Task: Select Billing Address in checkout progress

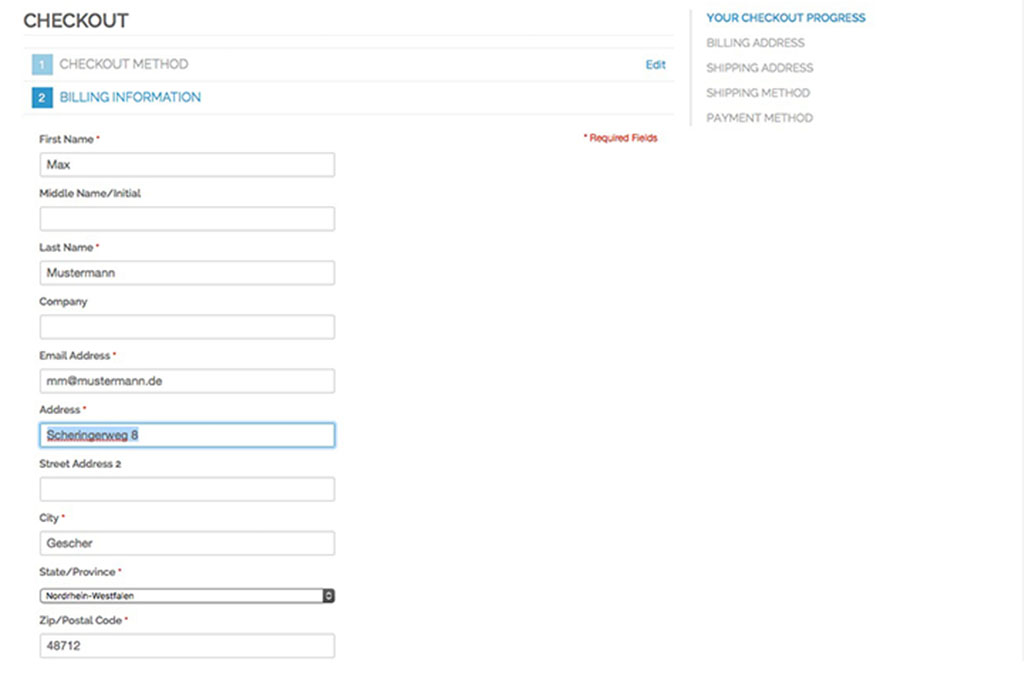Action: 755,42
